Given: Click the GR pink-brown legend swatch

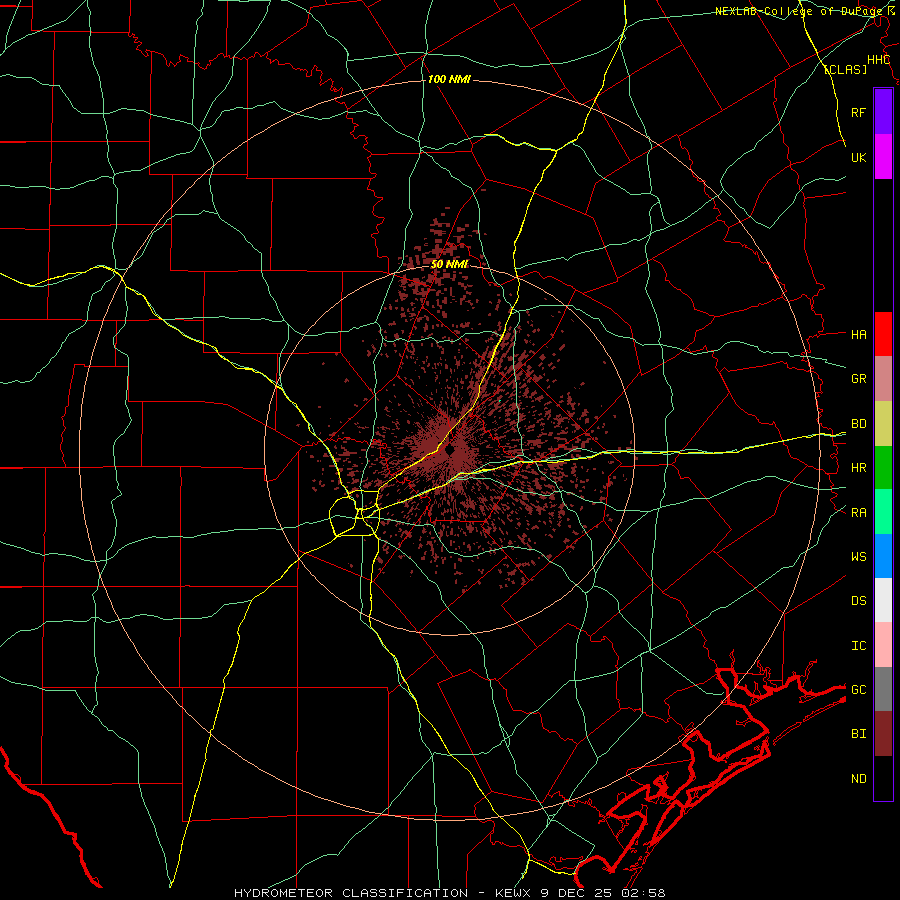Looking at the screenshot, I should (883, 378).
